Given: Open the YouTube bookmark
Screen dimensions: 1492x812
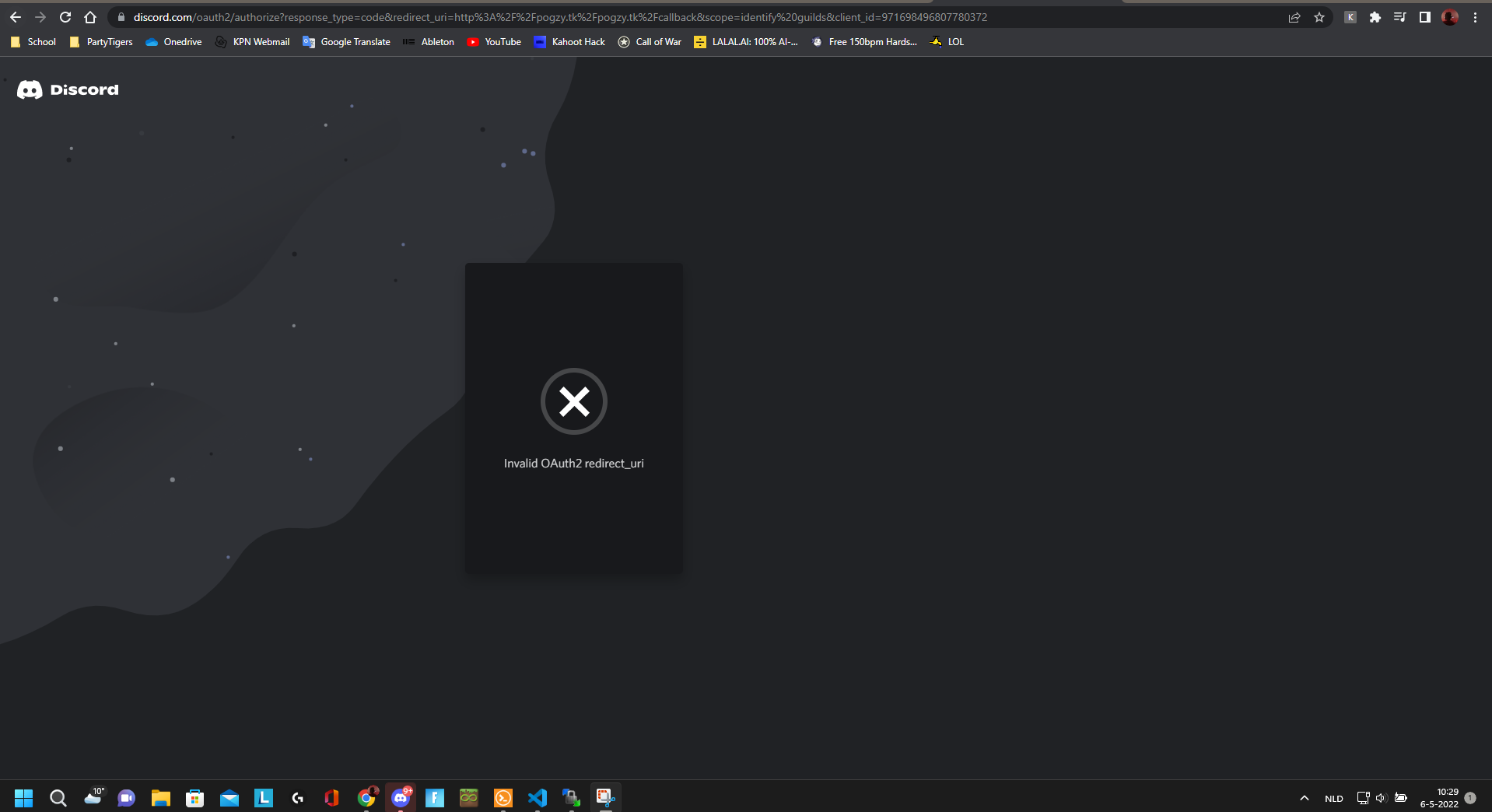Looking at the screenshot, I should click(x=494, y=42).
